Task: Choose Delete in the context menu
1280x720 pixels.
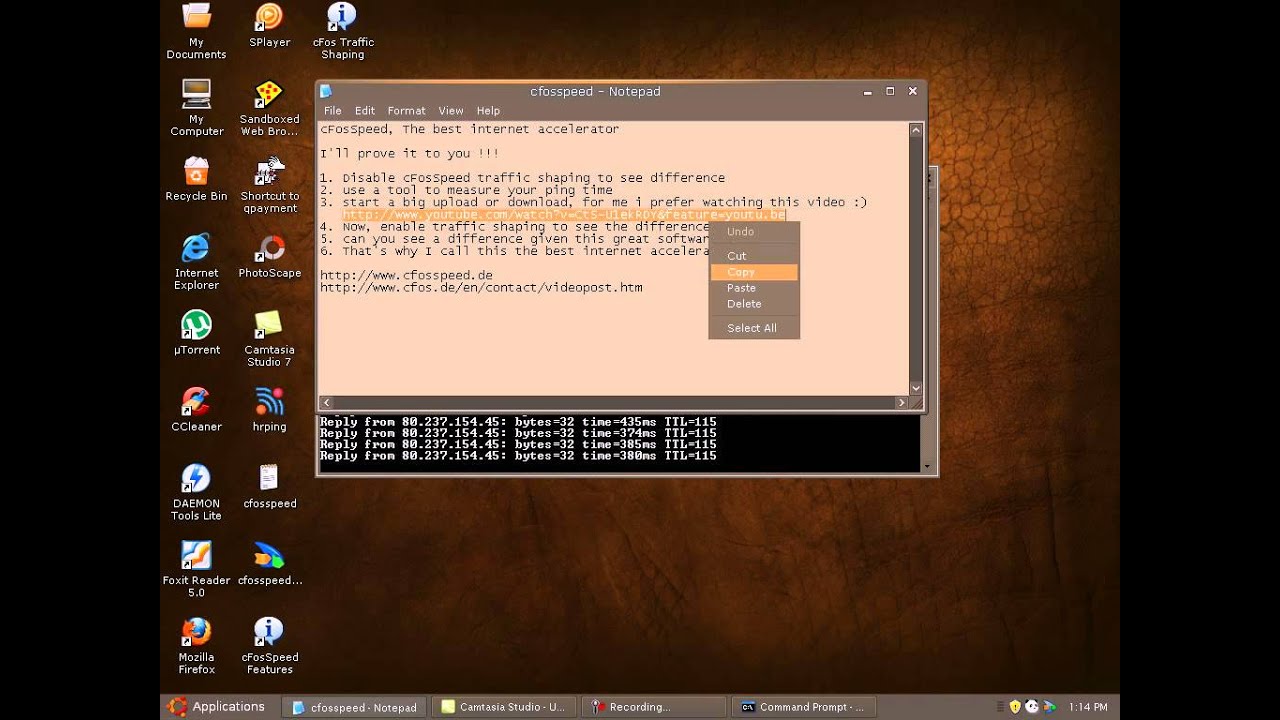Action: (754, 304)
